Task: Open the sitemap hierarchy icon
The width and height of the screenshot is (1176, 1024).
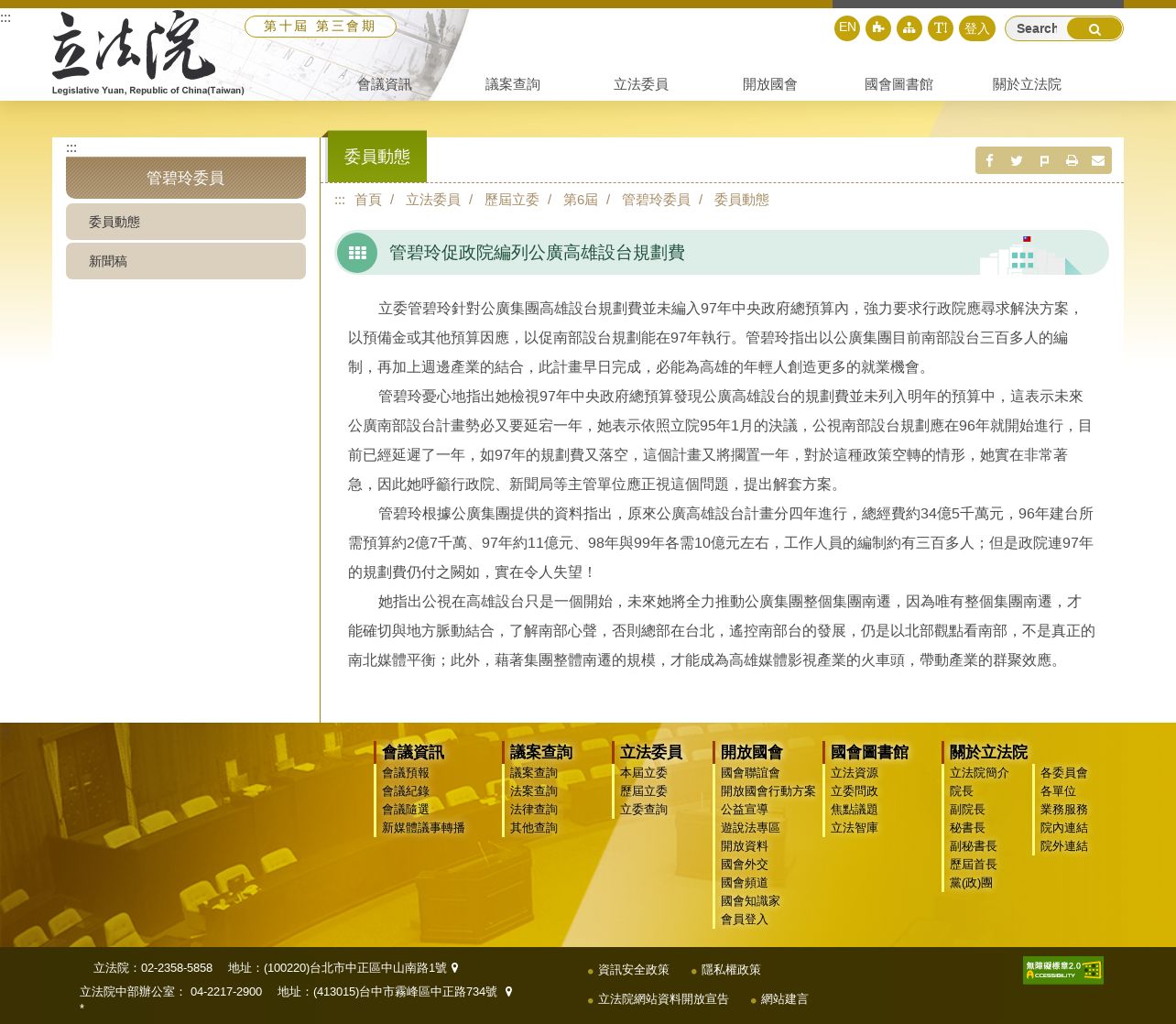Action: [x=909, y=28]
